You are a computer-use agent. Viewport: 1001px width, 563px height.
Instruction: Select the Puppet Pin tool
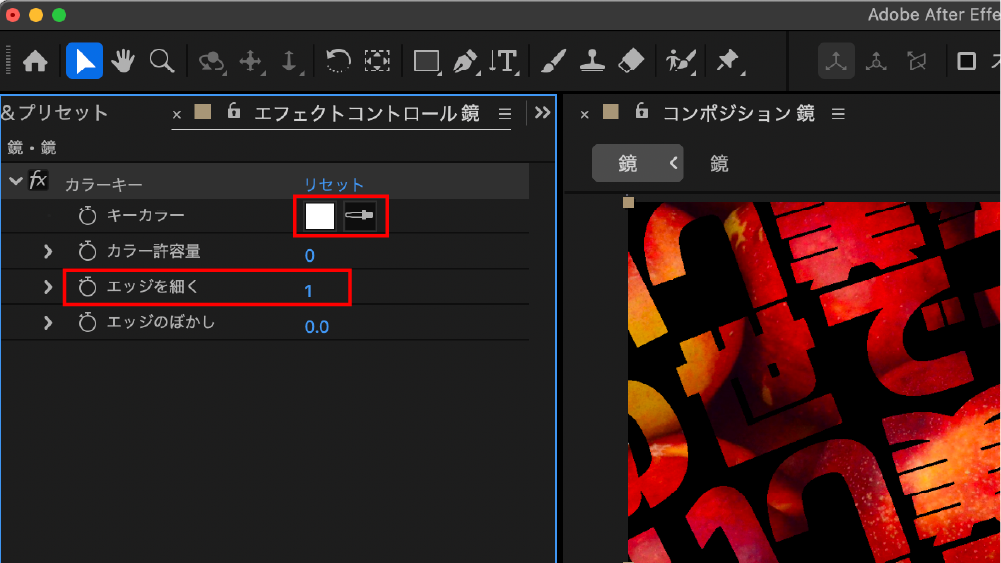729,62
